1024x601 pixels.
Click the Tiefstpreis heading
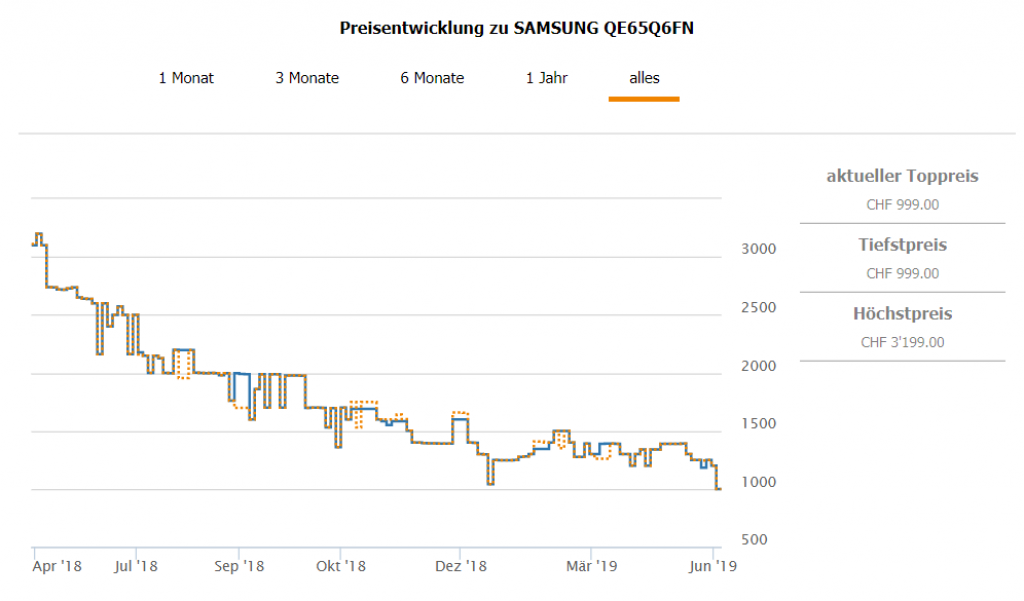(x=902, y=245)
